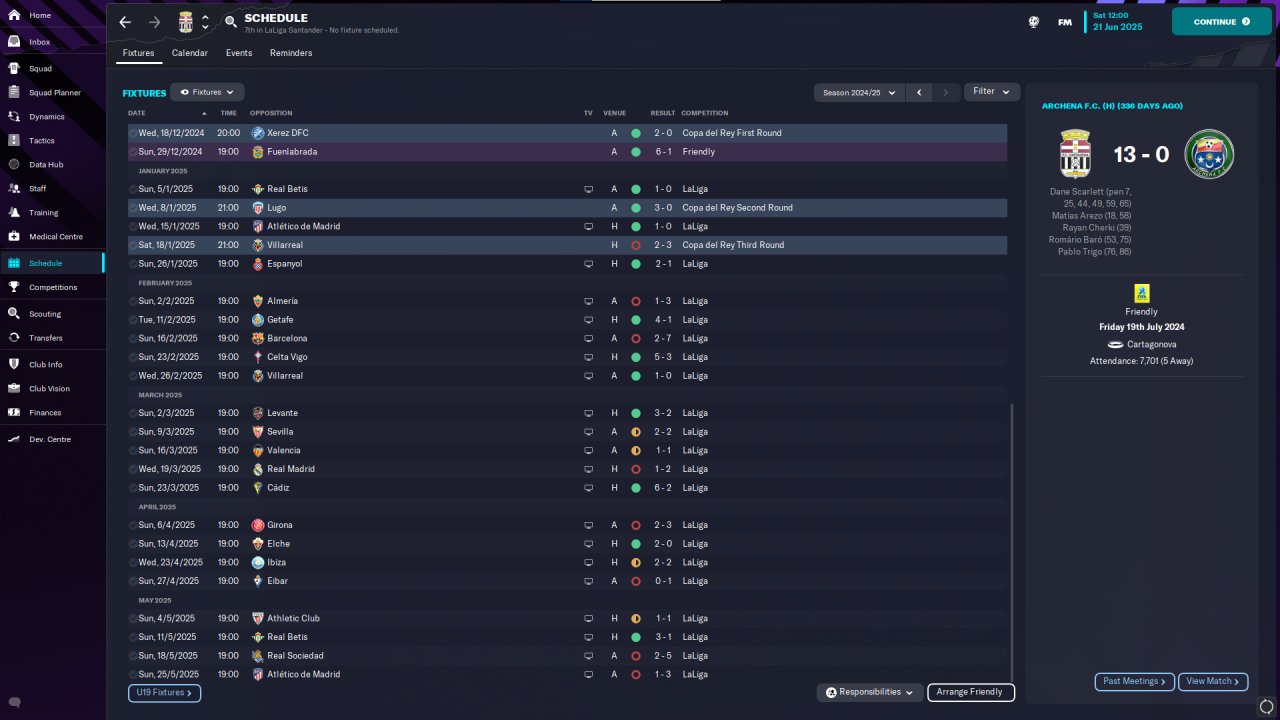Click the club switcher up/down chevrons
This screenshot has height=720, width=1280.
click(x=205, y=22)
